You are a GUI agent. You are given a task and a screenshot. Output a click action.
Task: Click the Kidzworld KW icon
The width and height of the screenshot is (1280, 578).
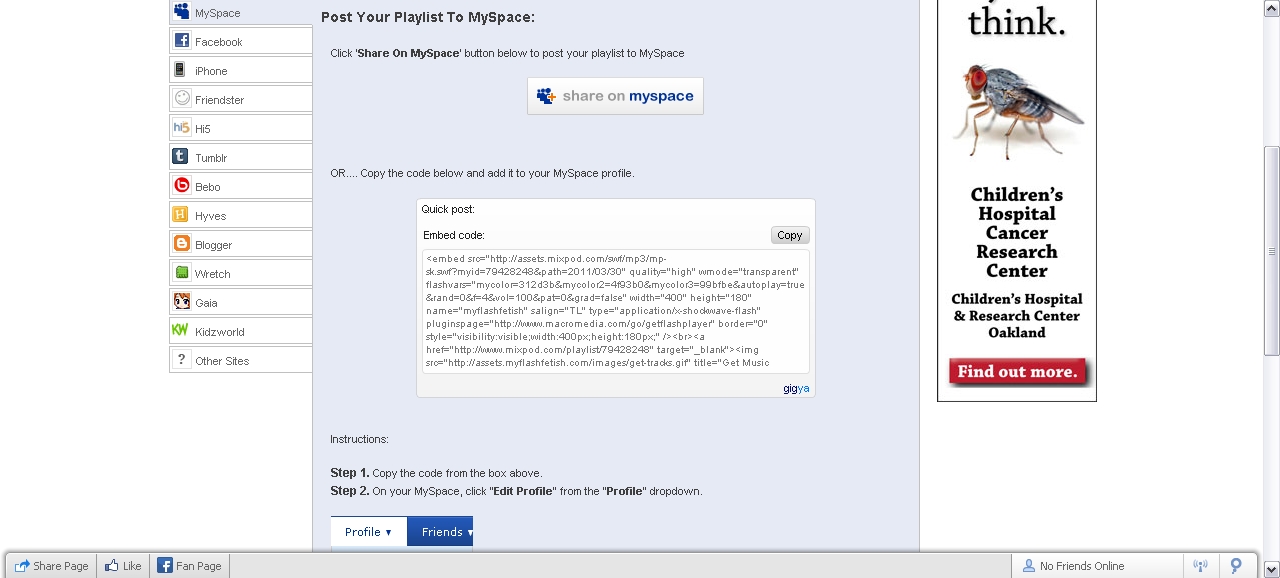[181, 331]
